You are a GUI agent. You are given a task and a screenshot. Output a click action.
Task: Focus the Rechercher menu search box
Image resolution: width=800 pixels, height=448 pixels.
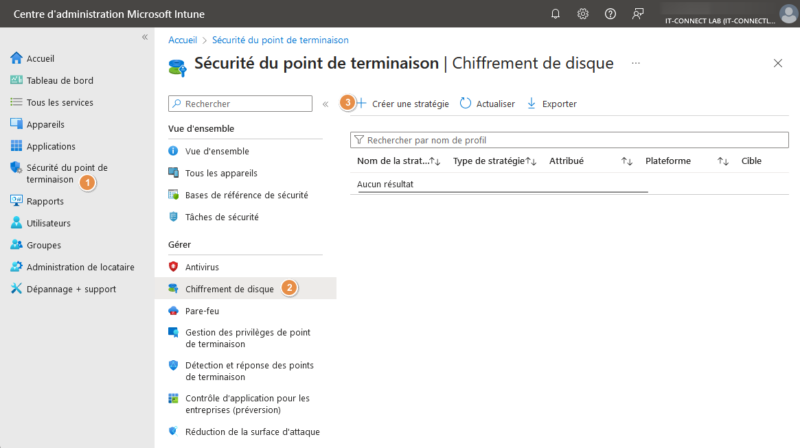point(240,104)
